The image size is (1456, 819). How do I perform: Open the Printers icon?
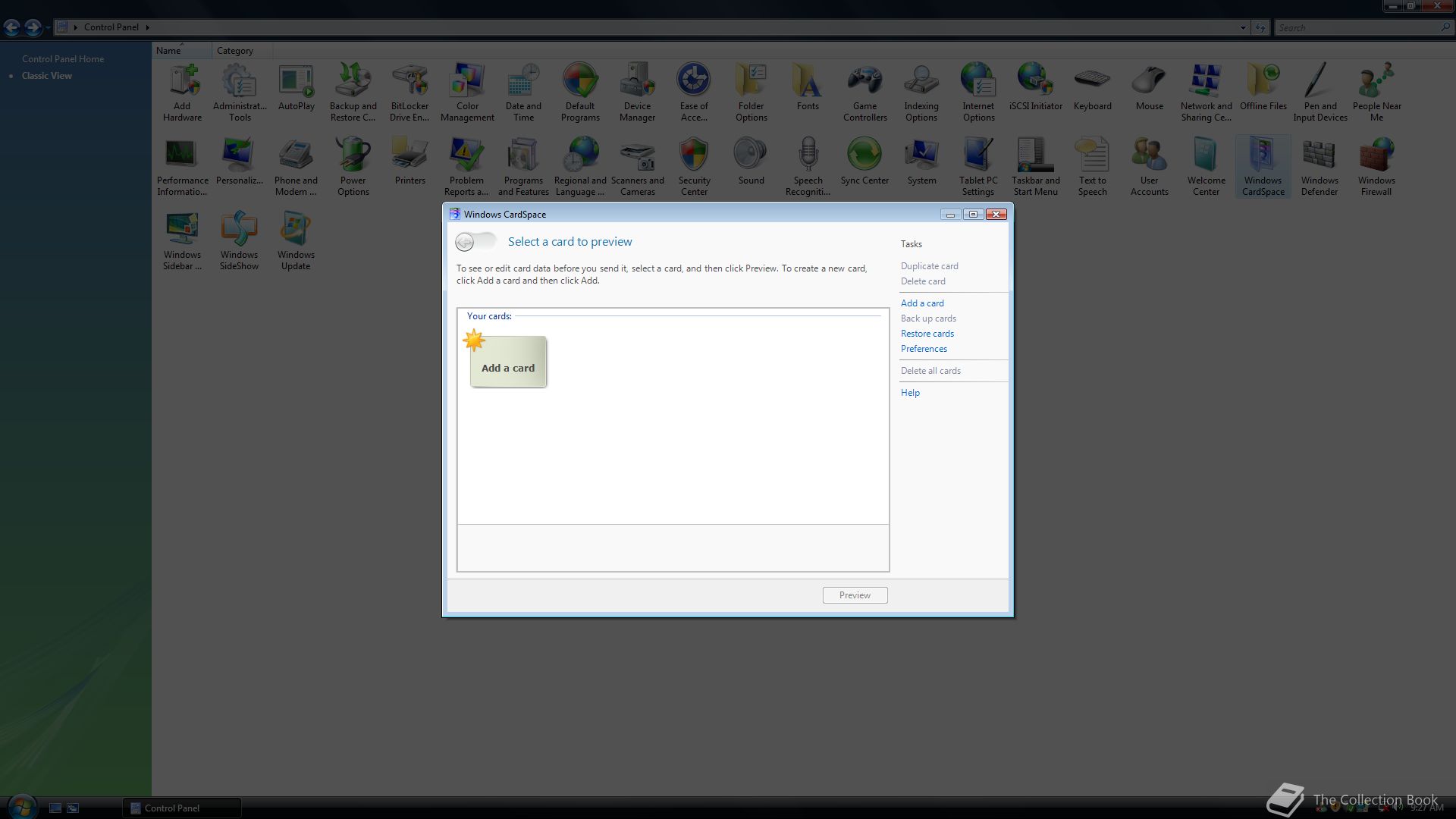coord(410,162)
